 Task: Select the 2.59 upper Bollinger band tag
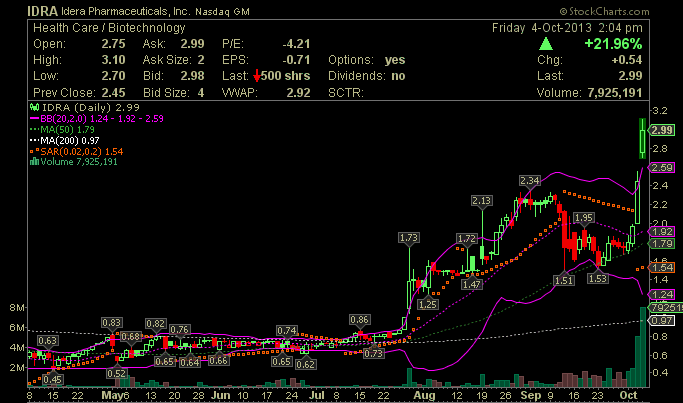coord(662,167)
